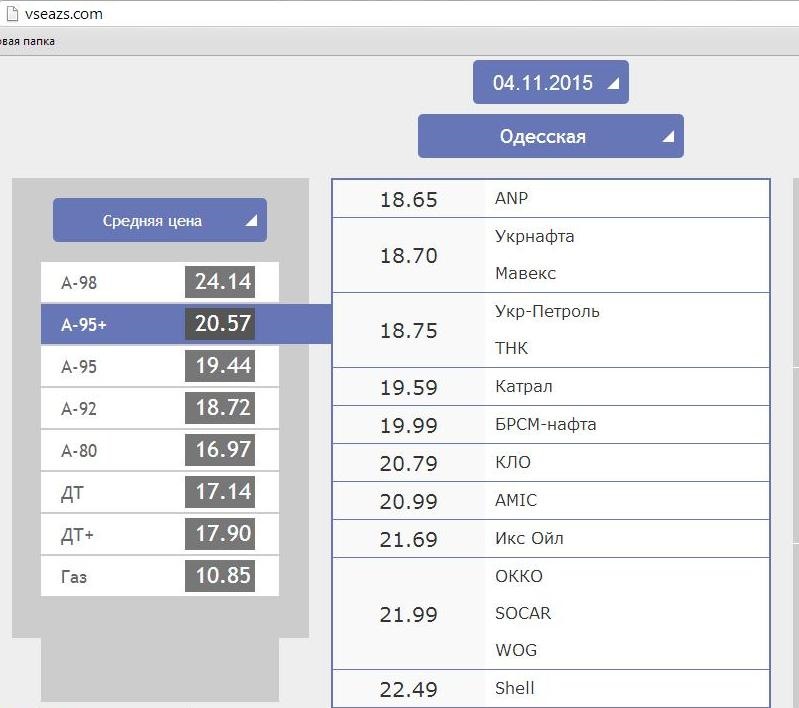Click the 17.90 price badge

[220, 534]
